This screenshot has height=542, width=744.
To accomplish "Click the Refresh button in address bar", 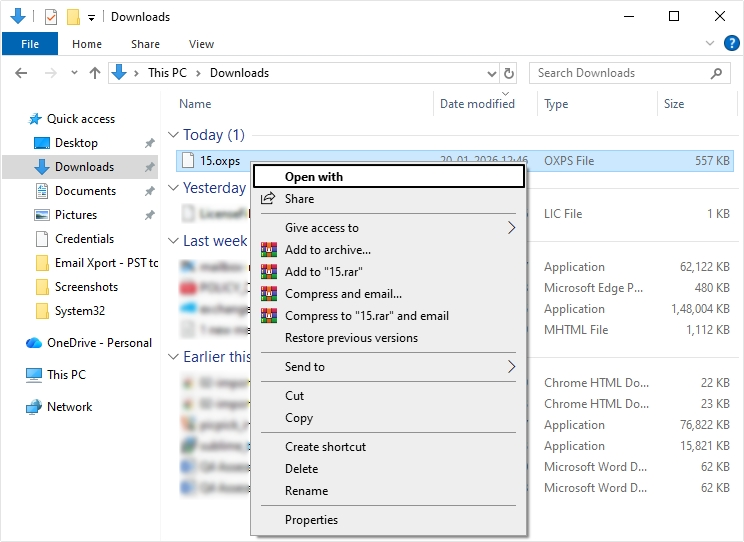I will [x=509, y=73].
